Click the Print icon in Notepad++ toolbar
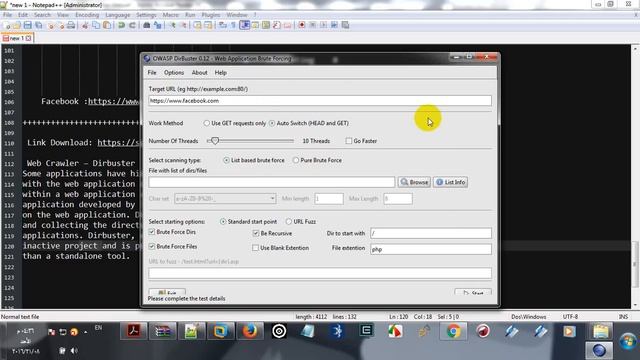The height and width of the screenshot is (360, 640). click(x=71, y=25)
